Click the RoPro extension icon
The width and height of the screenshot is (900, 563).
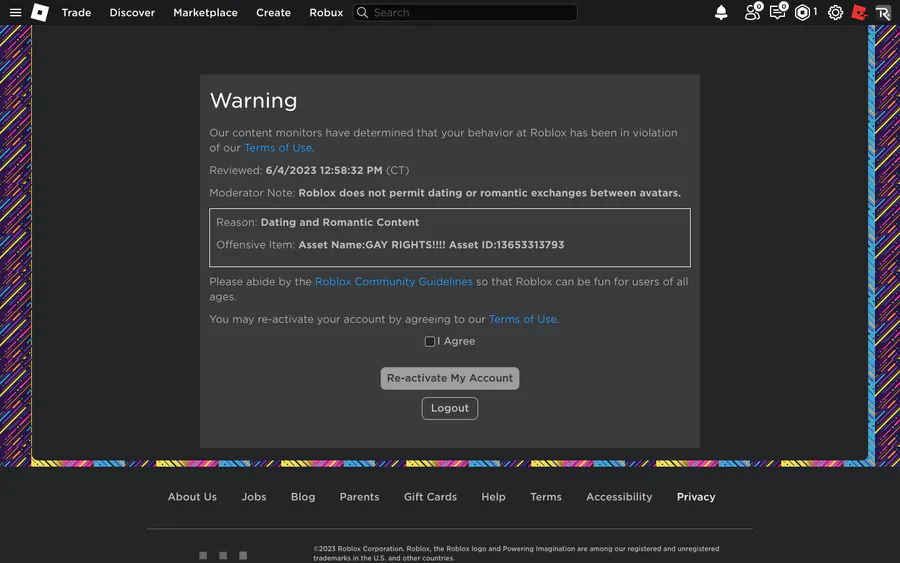pyautogui.click(x=883, y=13)
